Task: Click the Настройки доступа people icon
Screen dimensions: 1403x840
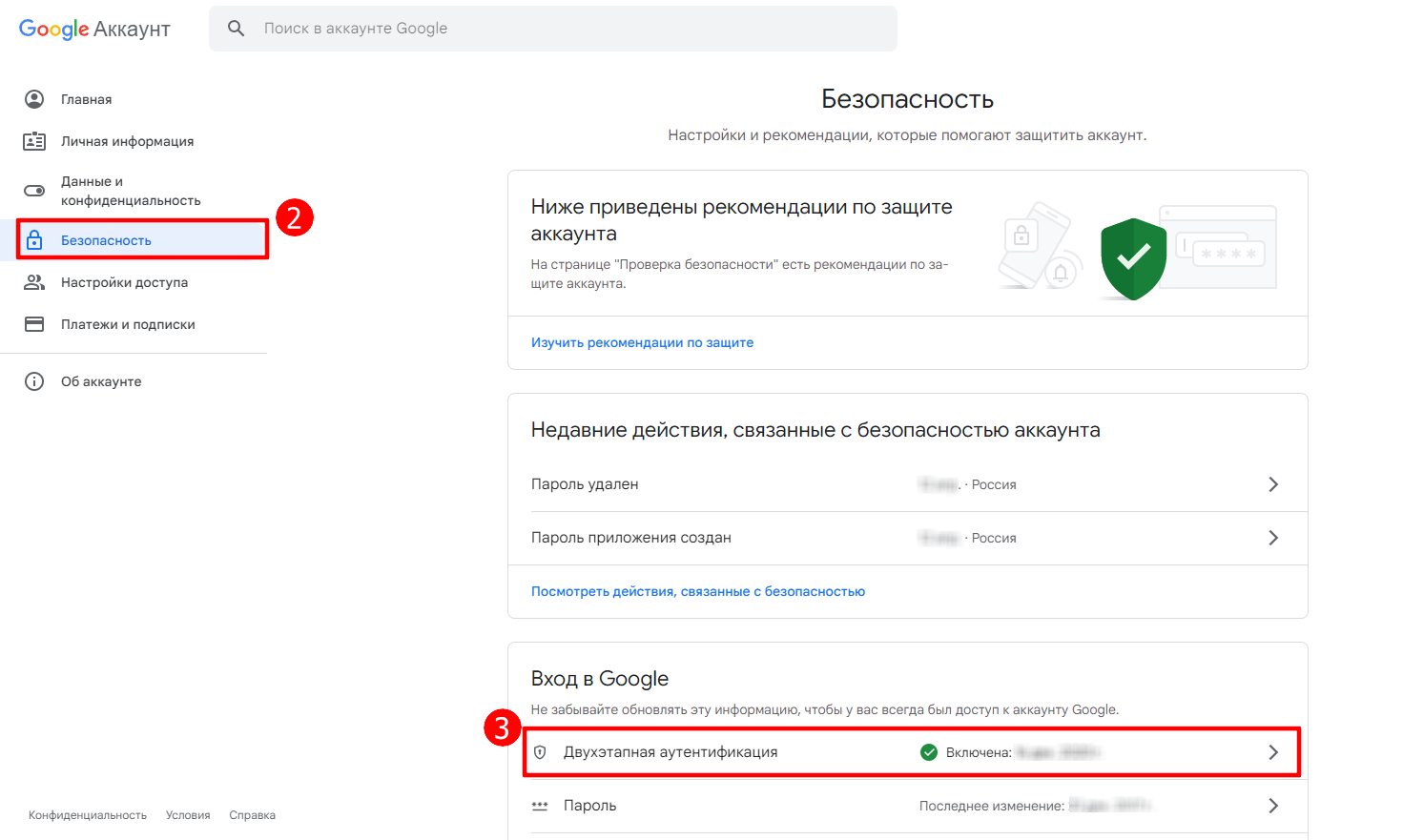Action: click(x=34, y=282)
